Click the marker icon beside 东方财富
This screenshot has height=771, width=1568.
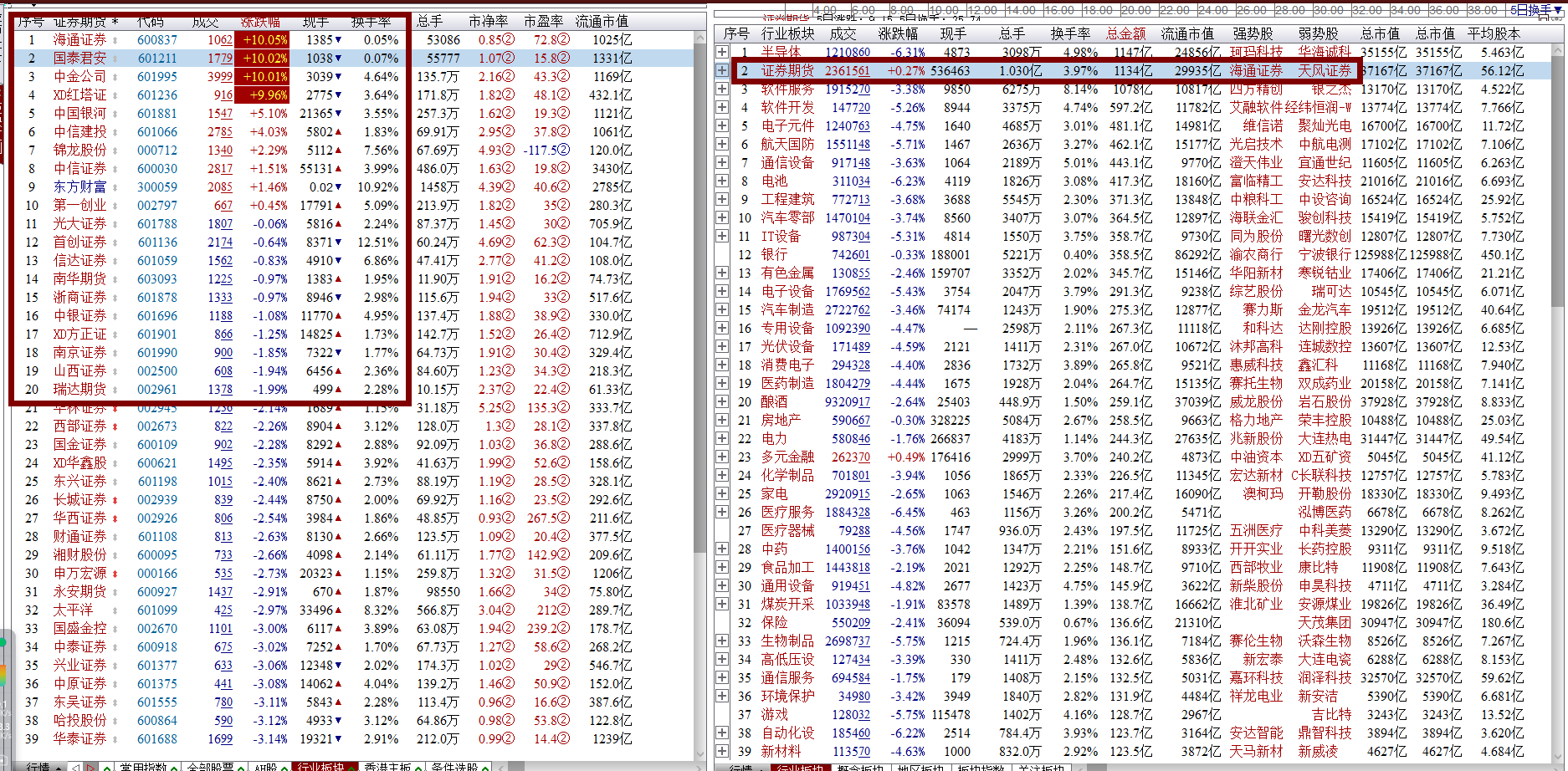coord(115,187)
